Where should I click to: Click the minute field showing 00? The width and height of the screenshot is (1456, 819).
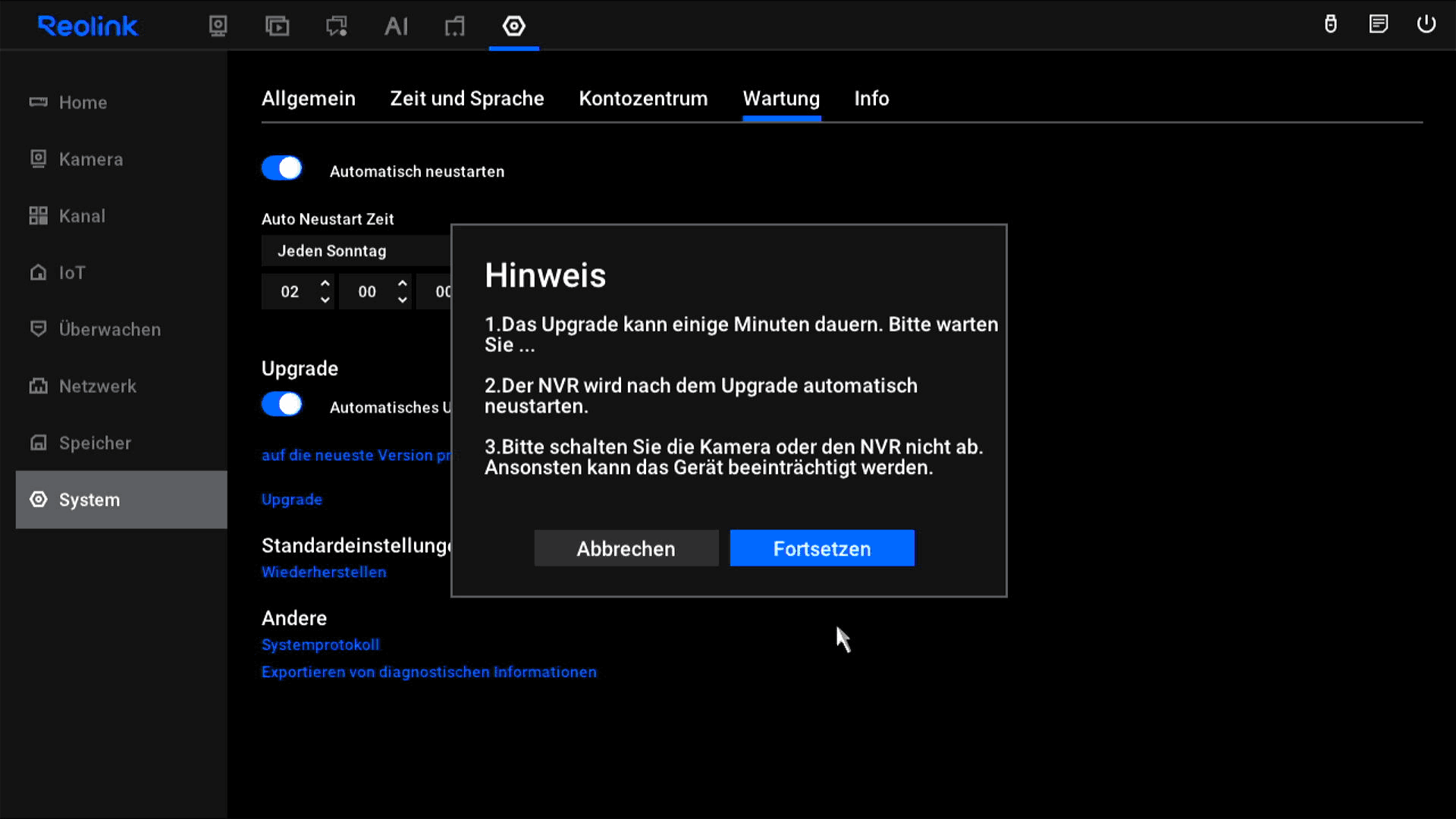367,292
